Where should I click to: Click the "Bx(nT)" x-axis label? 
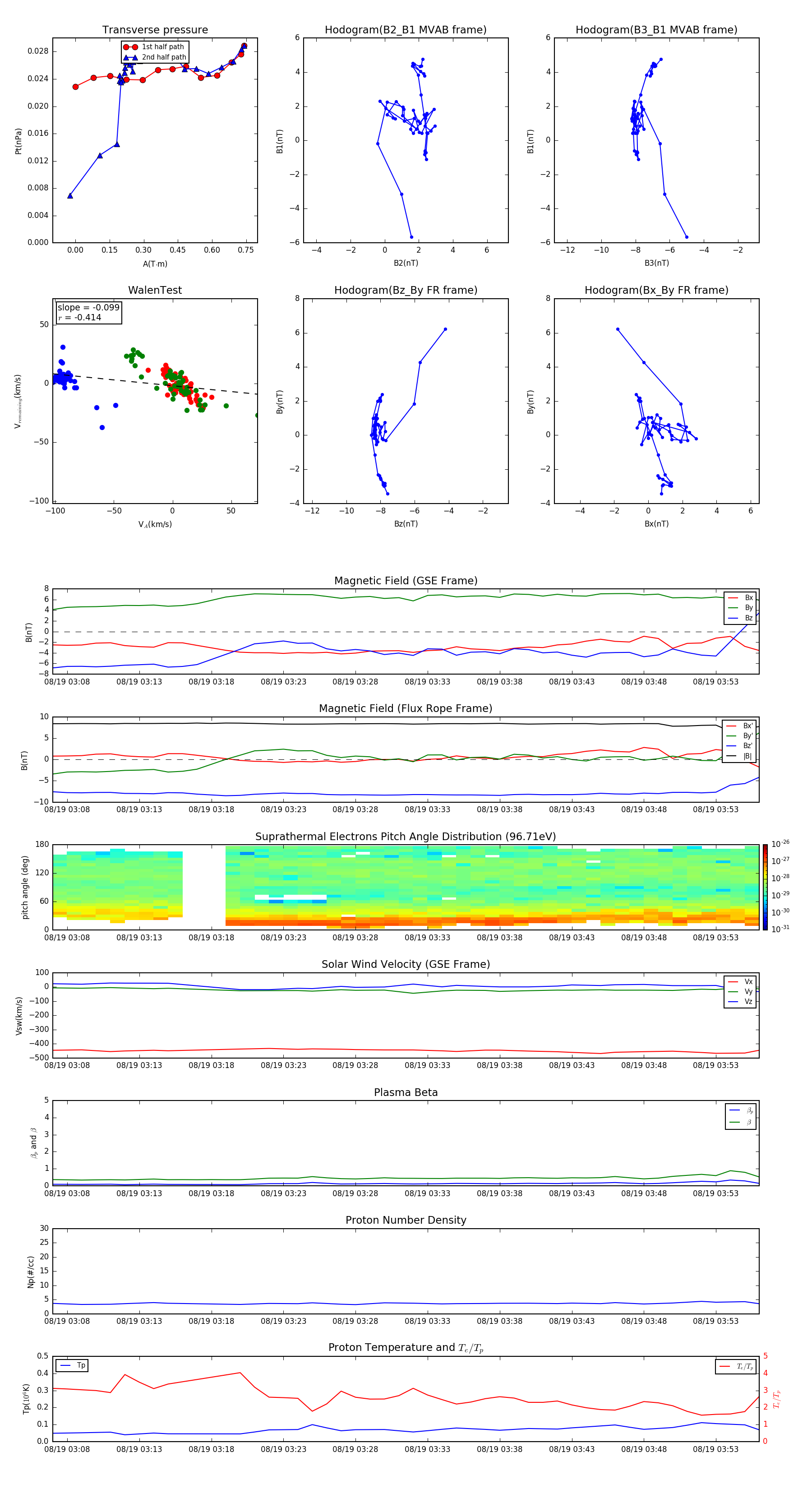656,524
